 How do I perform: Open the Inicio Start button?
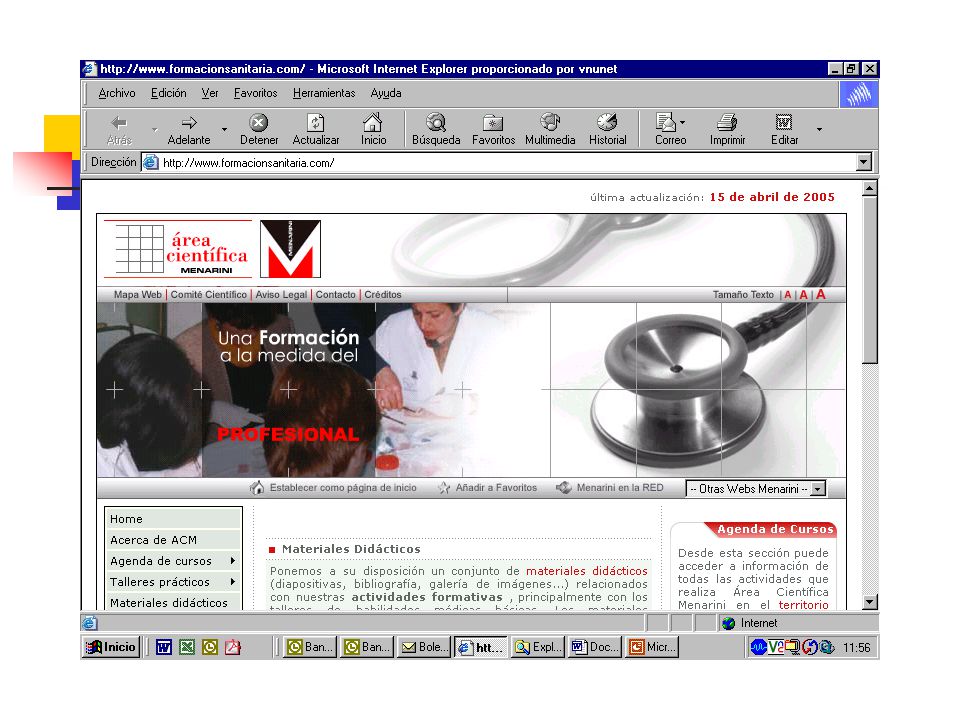tap(111, 647)
